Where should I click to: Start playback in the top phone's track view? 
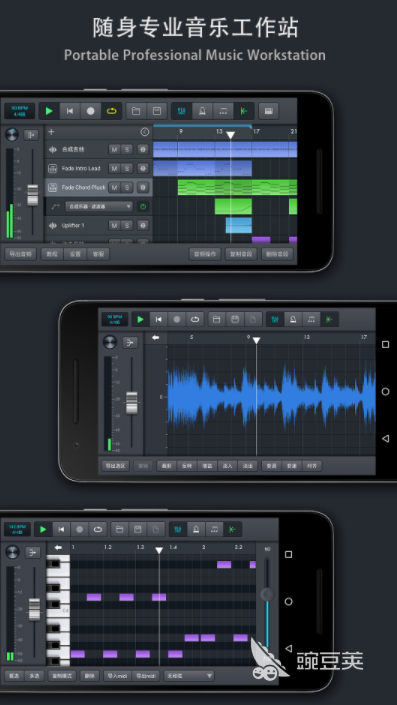point(49,111)
